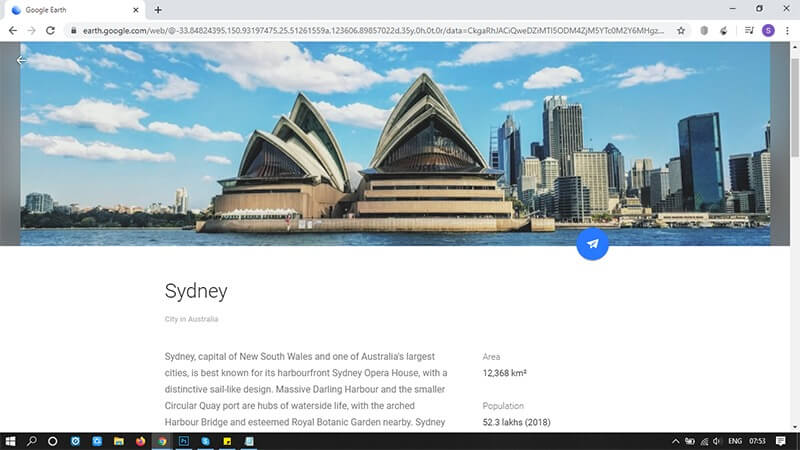Open Sticky Notes in the taskbar

(x=228, y=441)
